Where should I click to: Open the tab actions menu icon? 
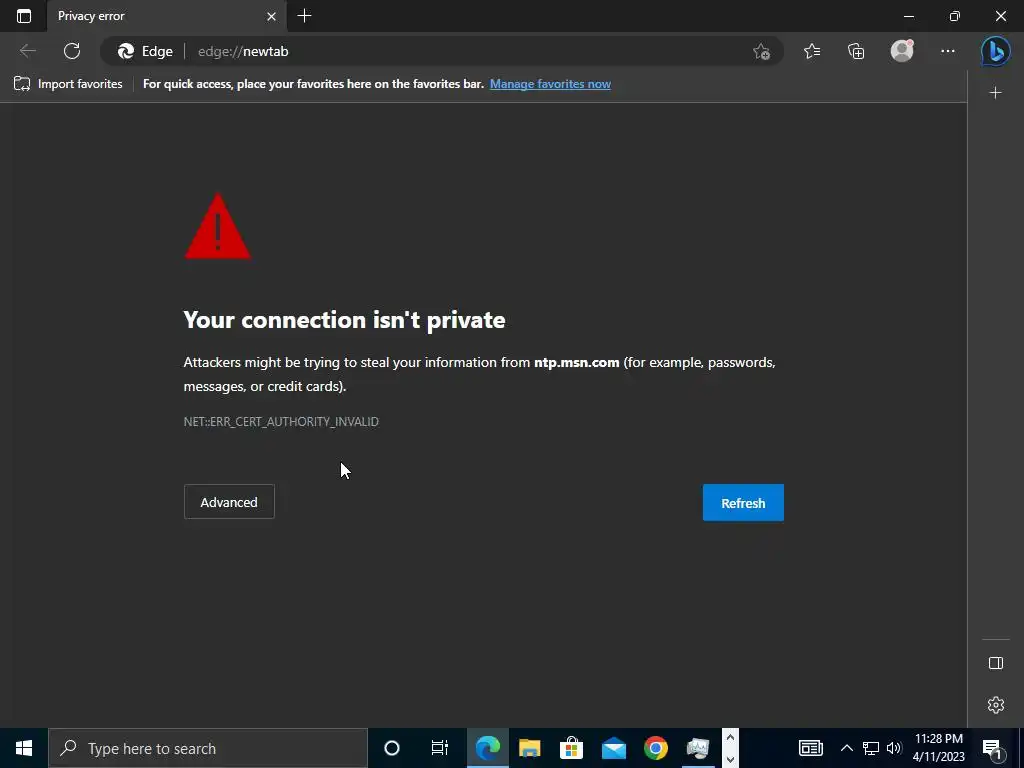[24, 16]
